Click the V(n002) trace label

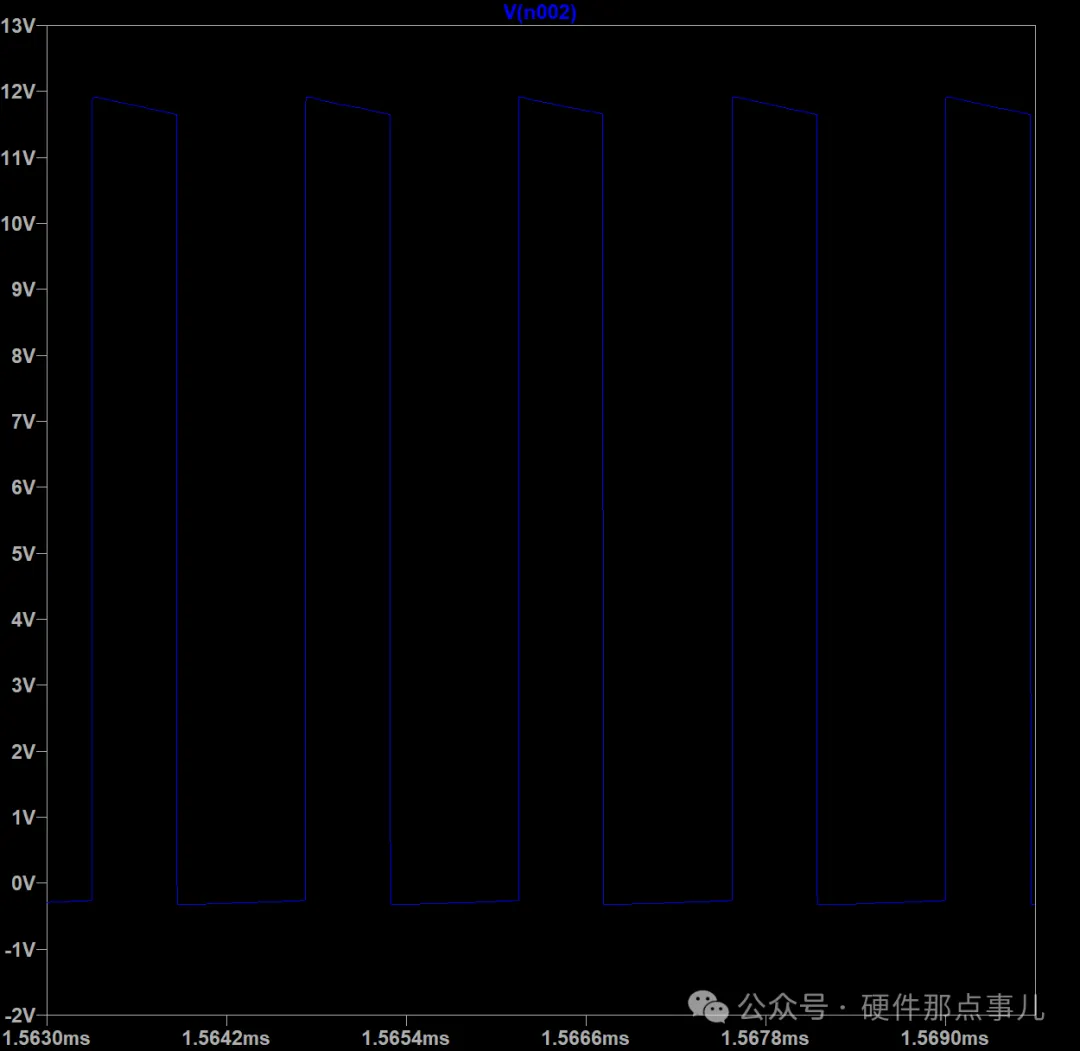point(540,13)
